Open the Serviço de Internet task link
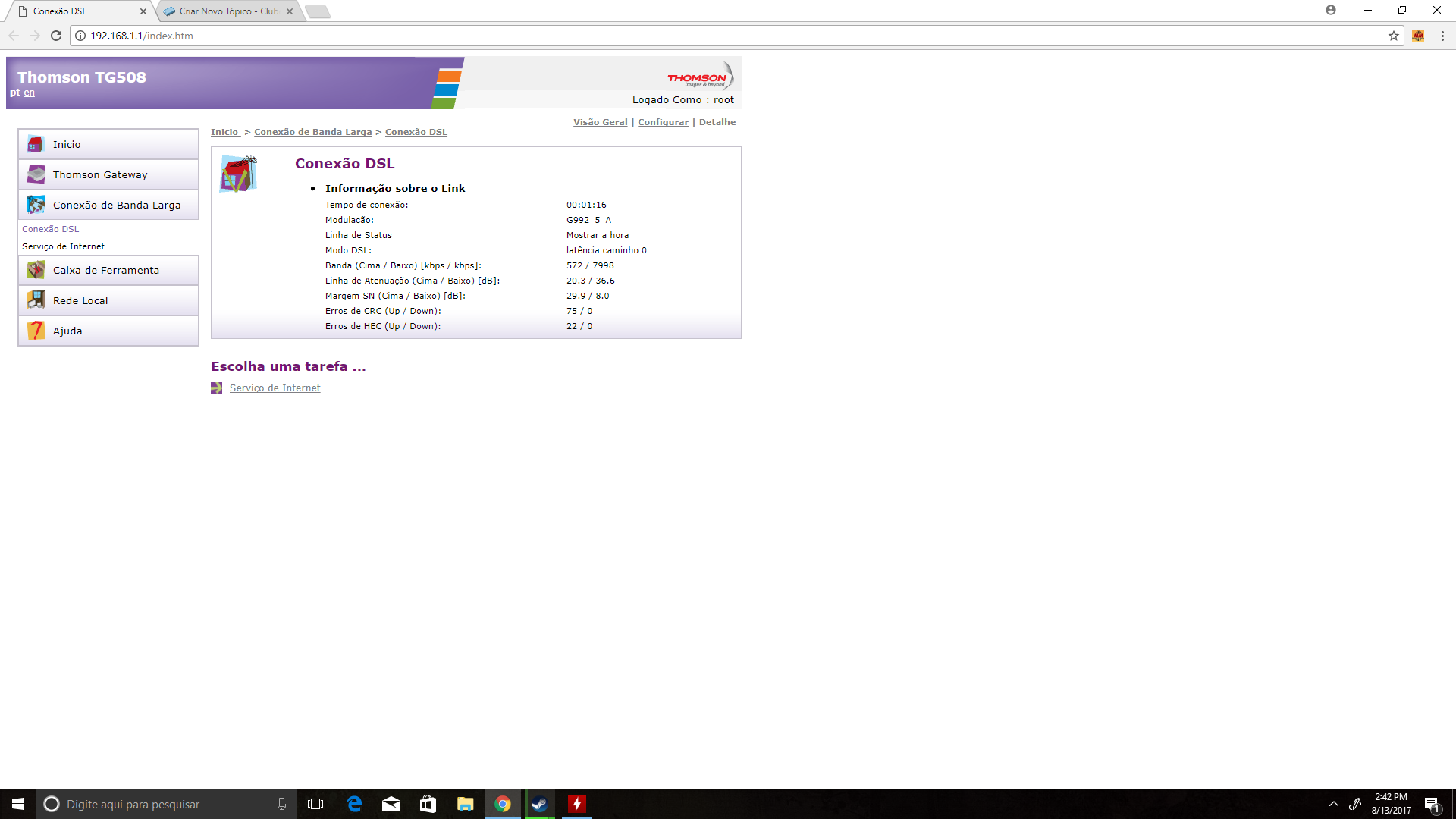This screenshot has height=819, width=1456. (x=275, y=388)
